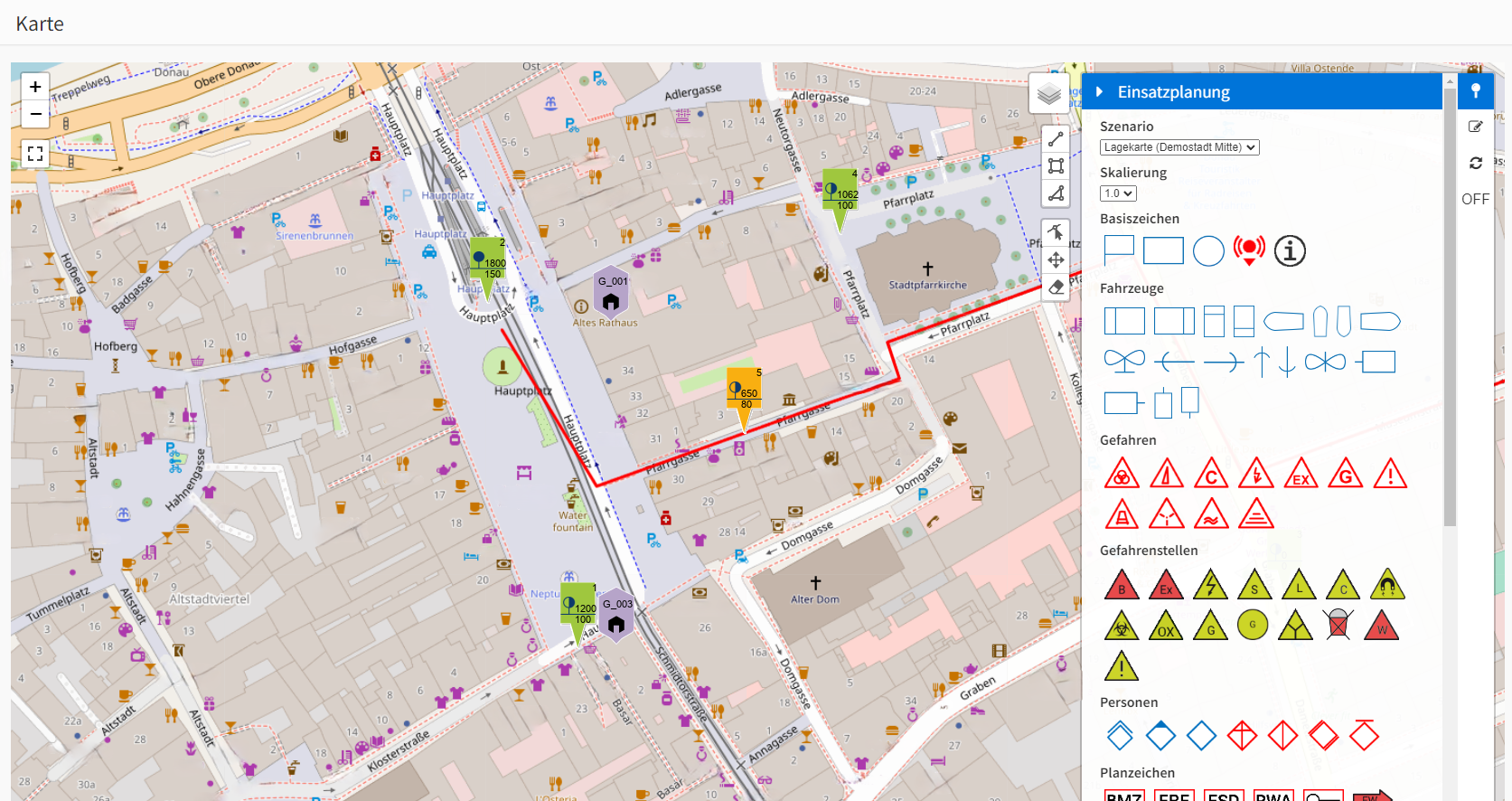Screen dimensions: 1512x801
Task: Select the red electricity bolt hazard triangle
Action: (x=1256, y=474)
